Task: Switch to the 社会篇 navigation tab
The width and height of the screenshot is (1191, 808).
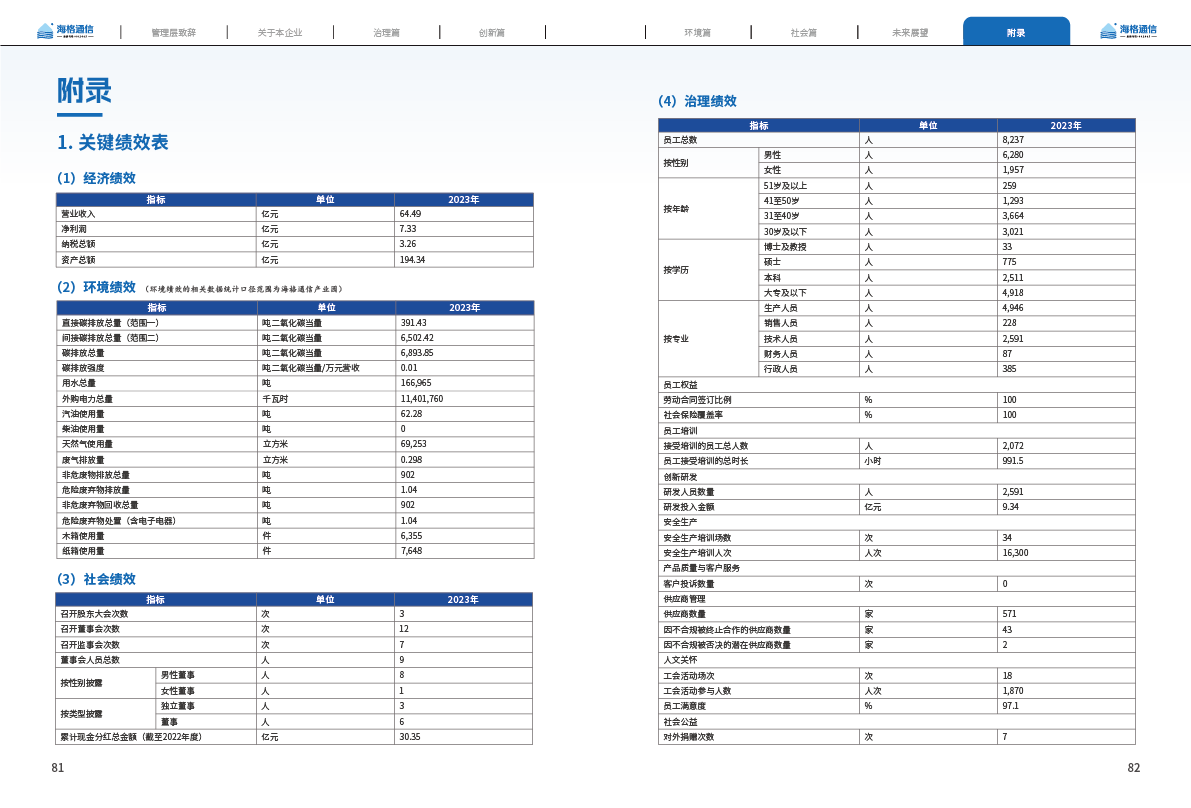Action: pyautogui.click(x=803, y=33)
